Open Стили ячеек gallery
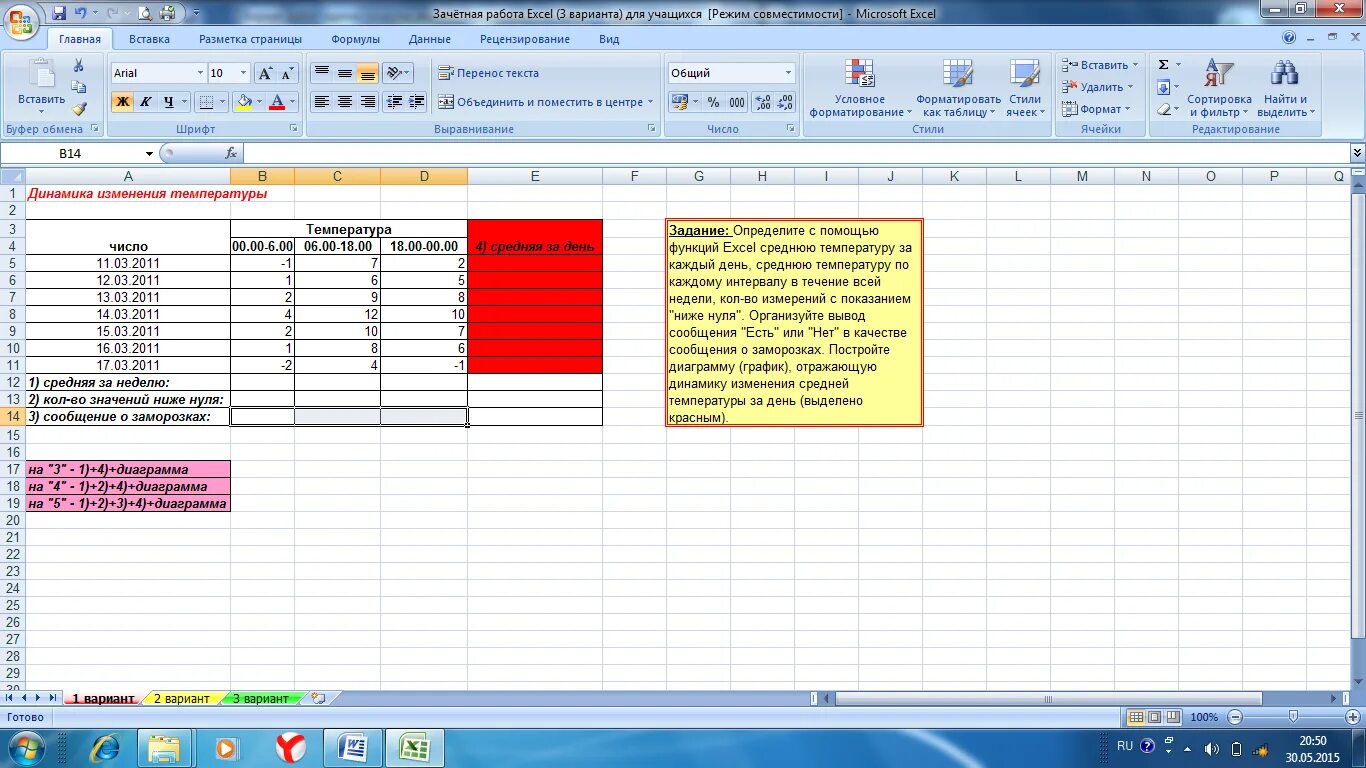The height and width of the screenshot is (768, 1366). click(1024, 88)
